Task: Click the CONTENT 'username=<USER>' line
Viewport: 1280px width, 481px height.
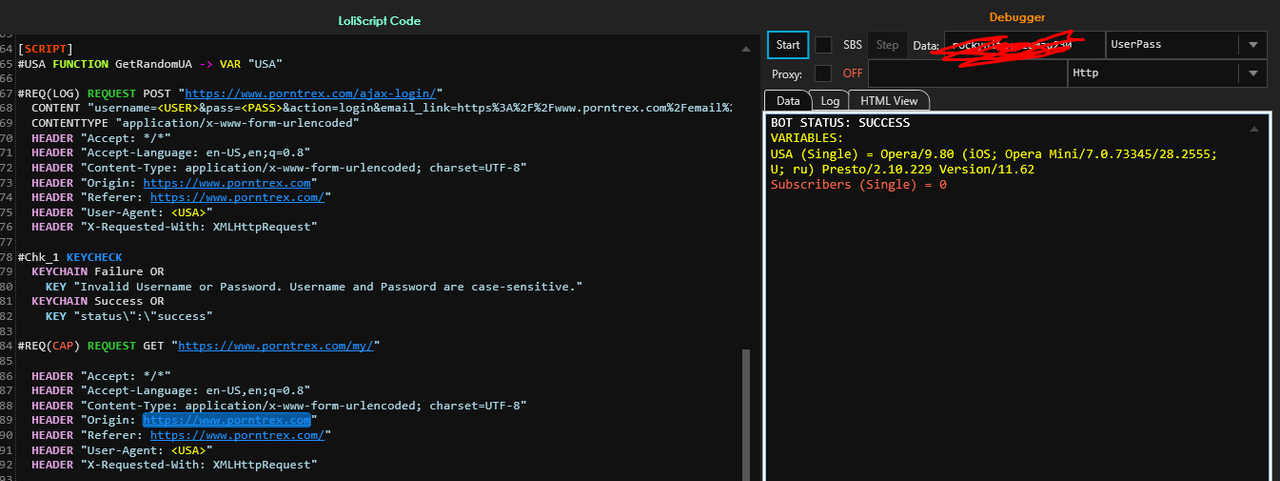Action: coord(381,108)
